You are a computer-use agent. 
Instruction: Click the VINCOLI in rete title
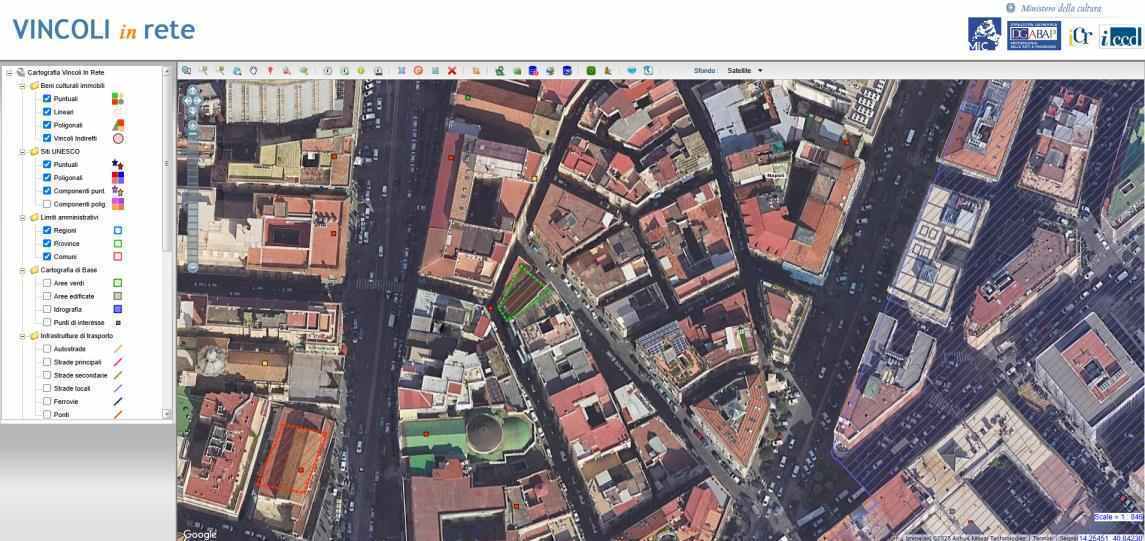[x=103, y=30]
